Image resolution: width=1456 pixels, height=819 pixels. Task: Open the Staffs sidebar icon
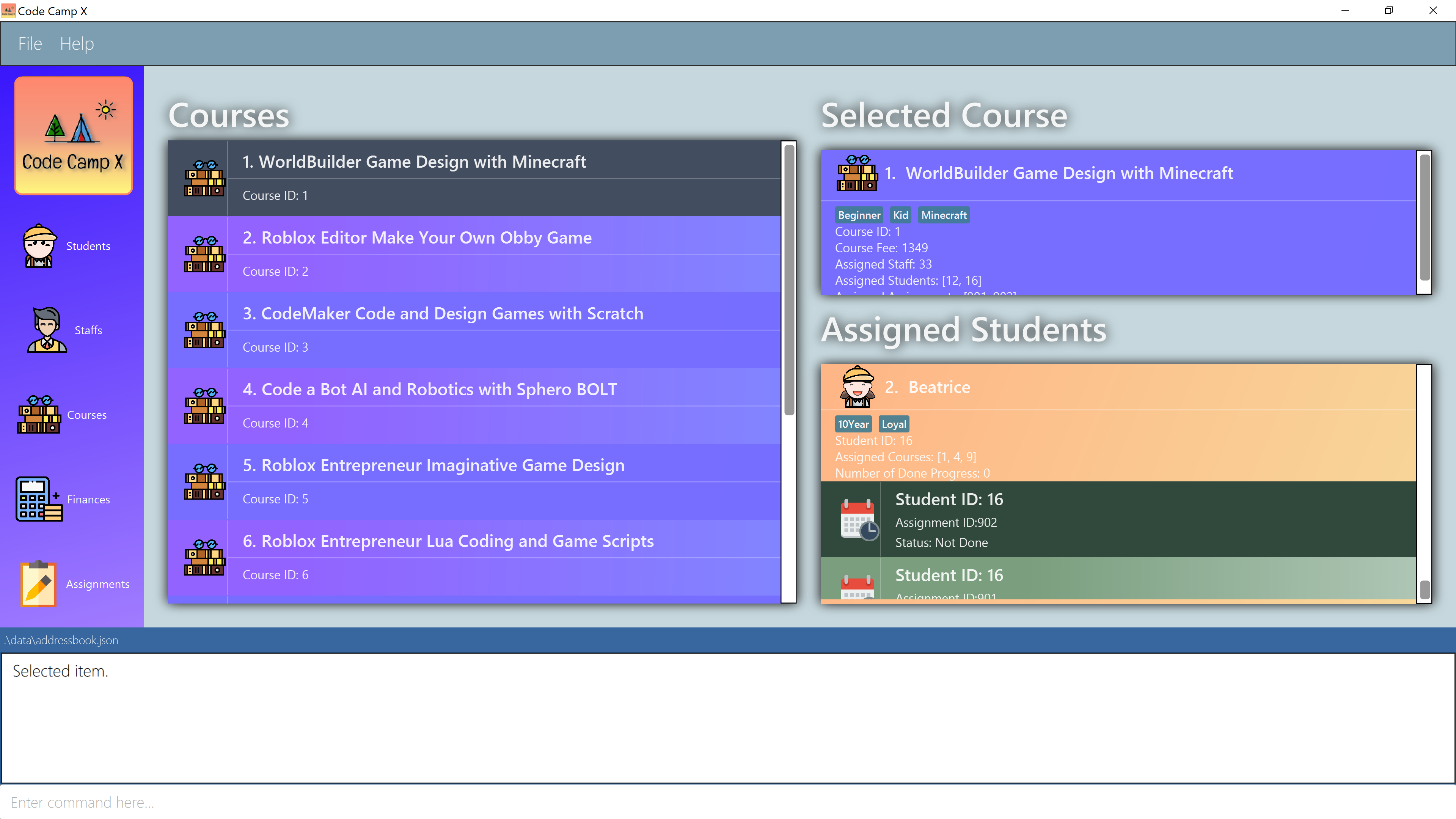[x=46, y=330]
